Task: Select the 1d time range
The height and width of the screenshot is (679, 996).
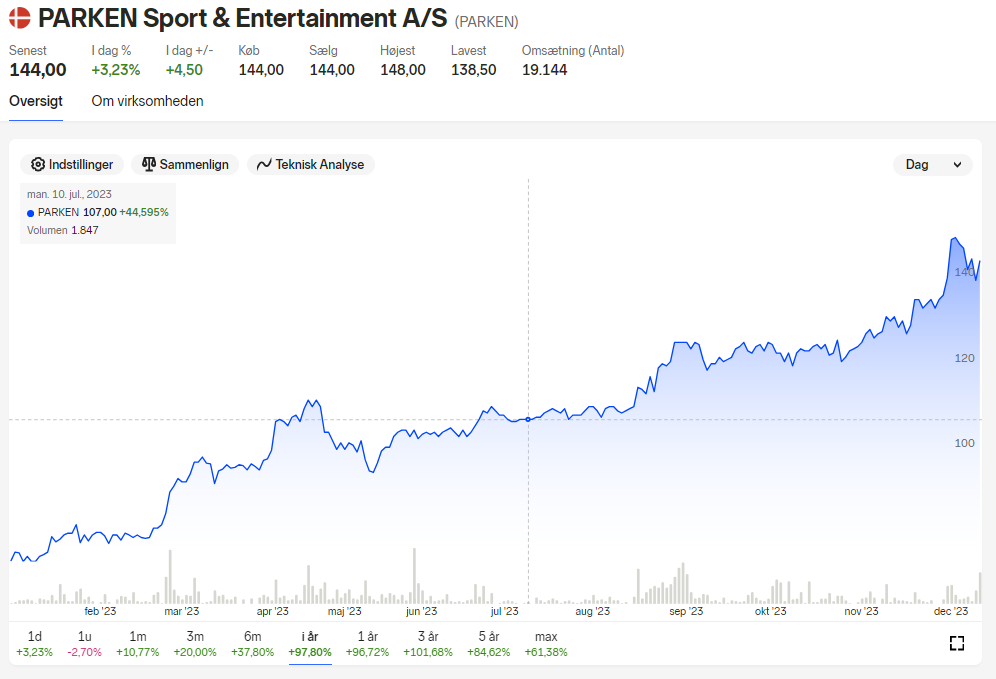Action: (x=34, y=643)
